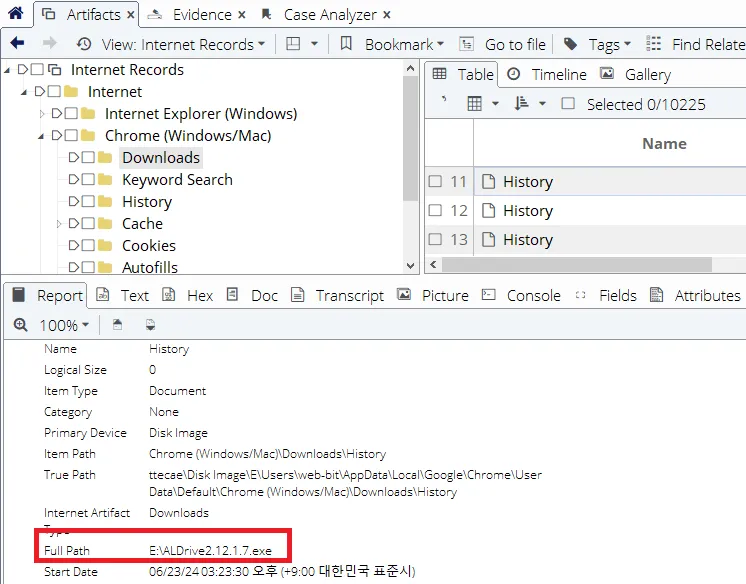Image resolution: width=746 pixels, height=584 pixels.
Task: Click the Home icon
Action: pos(15,14)
